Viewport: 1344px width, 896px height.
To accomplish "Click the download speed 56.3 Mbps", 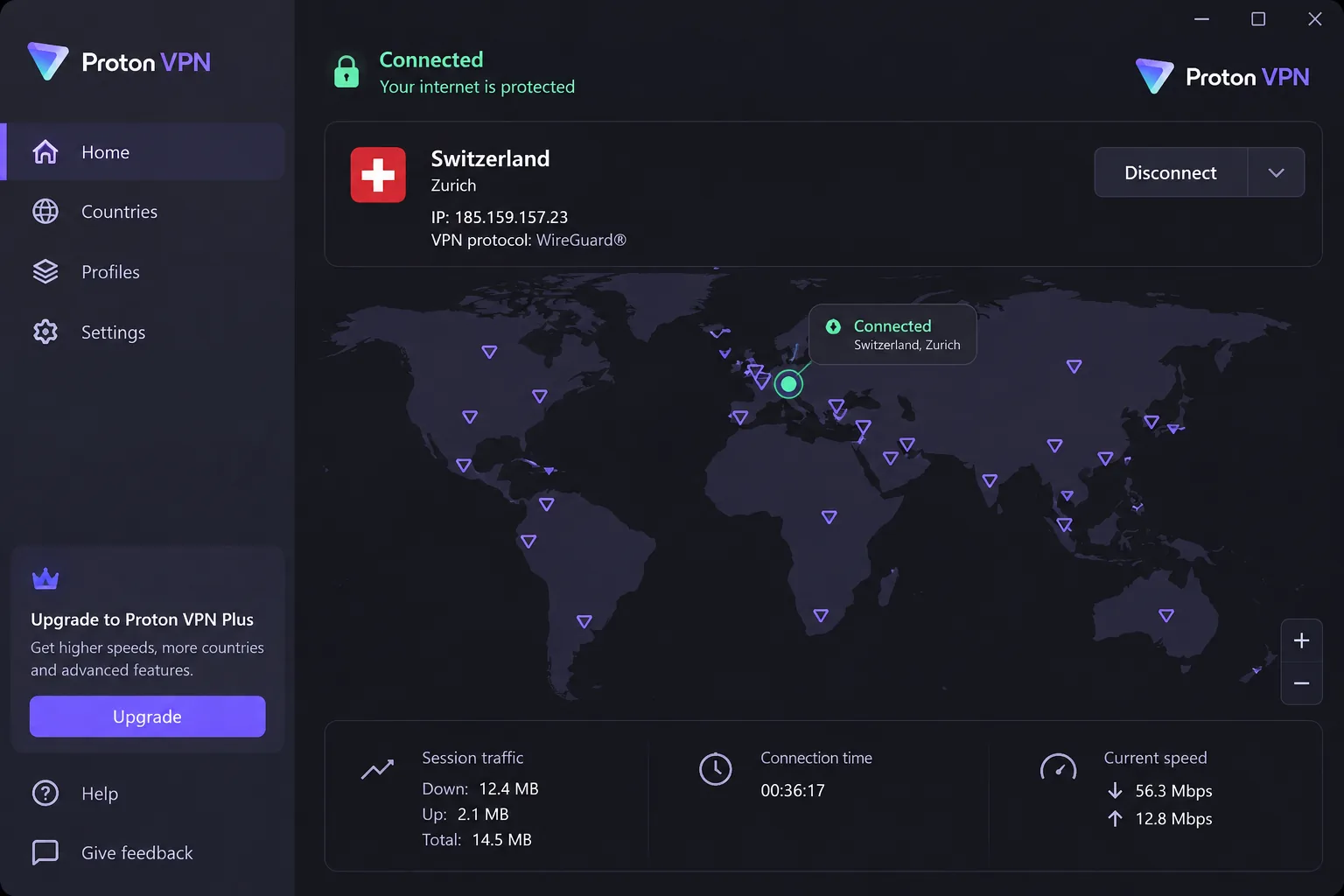I will 1173,791.
